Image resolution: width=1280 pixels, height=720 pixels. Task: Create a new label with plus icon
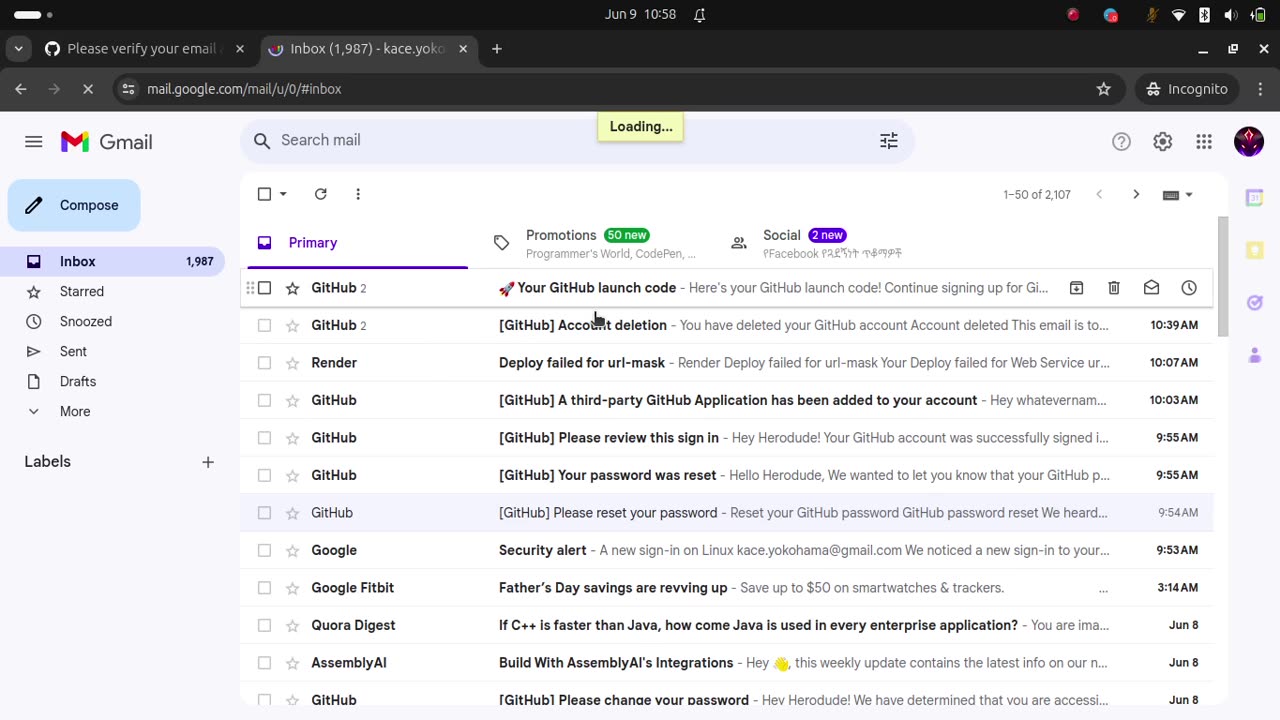(x=208, y=462)
